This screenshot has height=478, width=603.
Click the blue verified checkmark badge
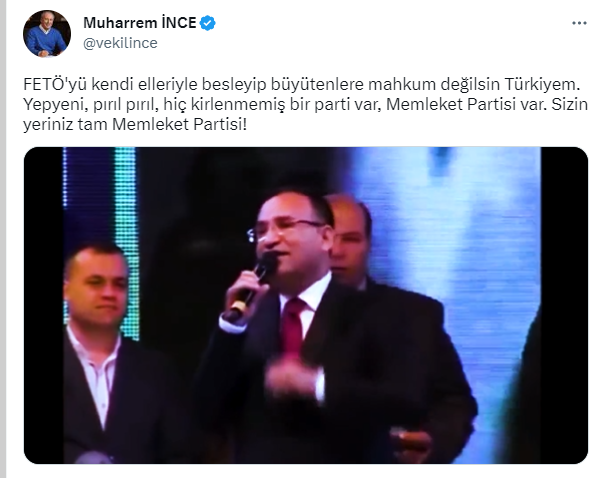(x=208, y=23)
